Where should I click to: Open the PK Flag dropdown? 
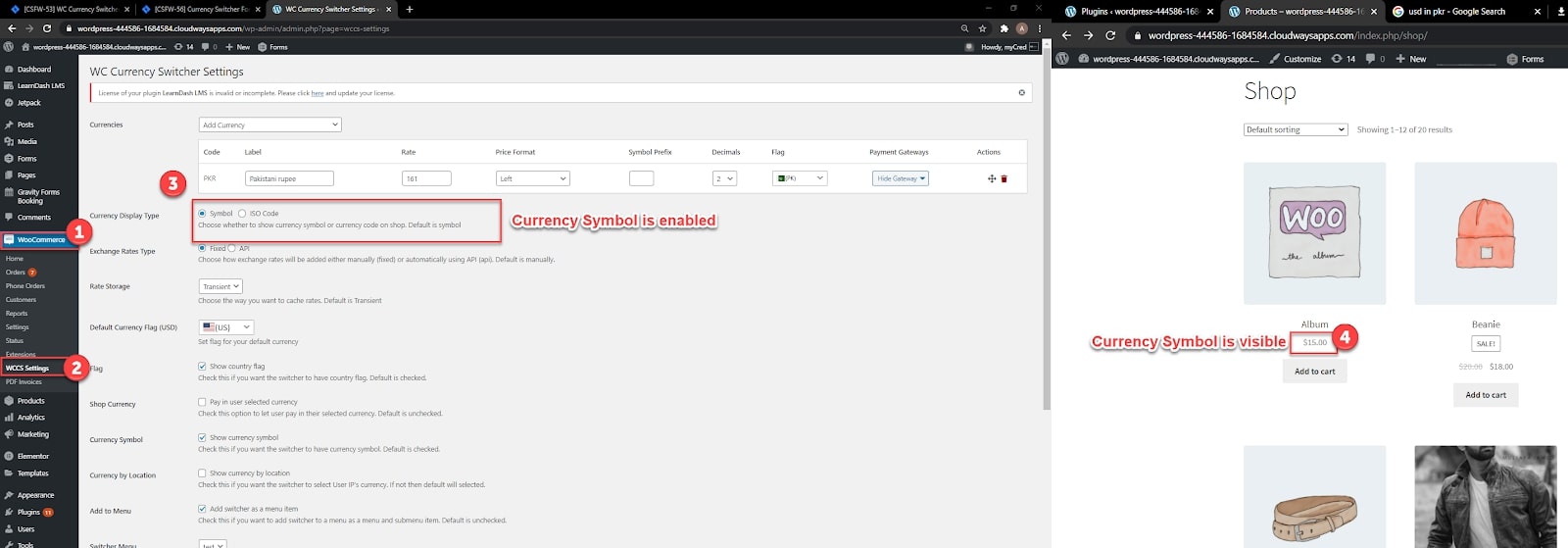point(800,178)
